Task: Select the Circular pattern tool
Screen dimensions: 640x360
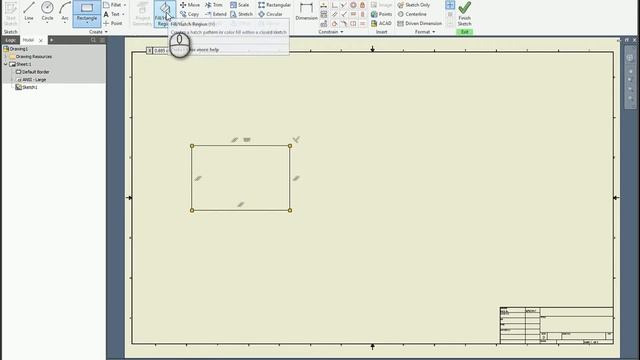Action: click(270, 14)
